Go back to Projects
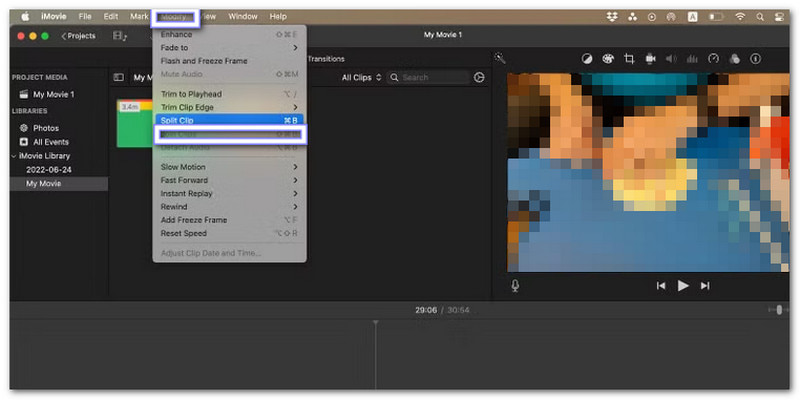Viewport: 800px width, 400px height. click(78, 36)
